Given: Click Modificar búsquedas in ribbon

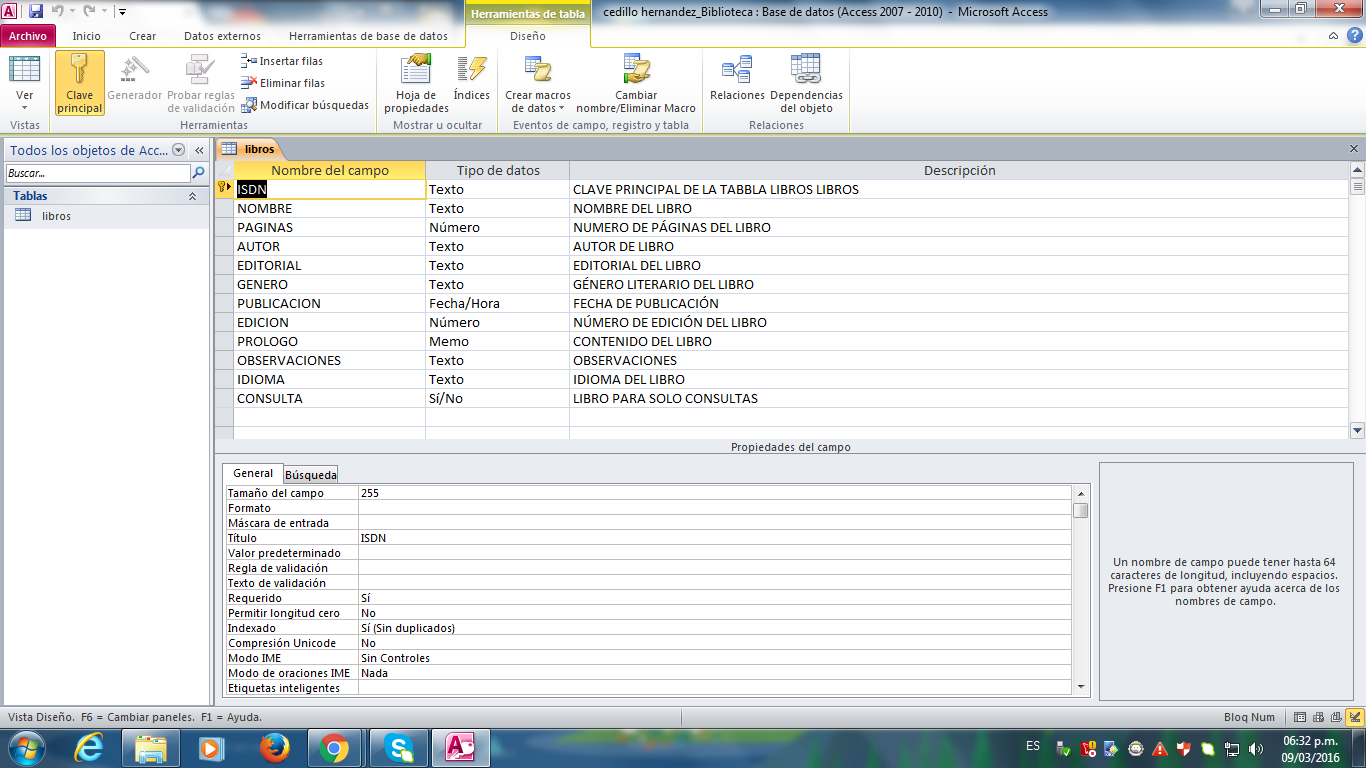Looking at the screenshot, I should [306, 105].
